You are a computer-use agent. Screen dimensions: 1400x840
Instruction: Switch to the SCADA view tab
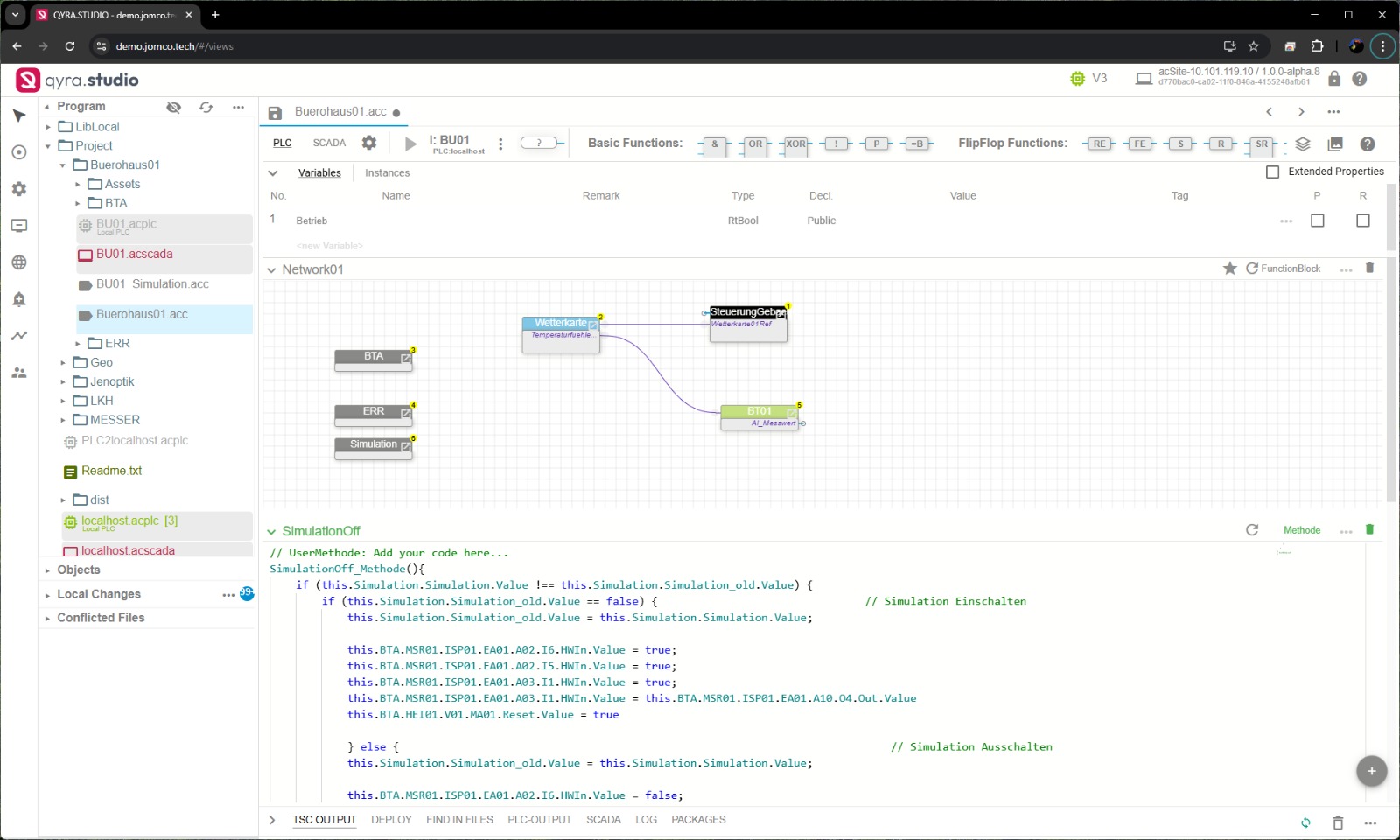(x=329, y=143)
